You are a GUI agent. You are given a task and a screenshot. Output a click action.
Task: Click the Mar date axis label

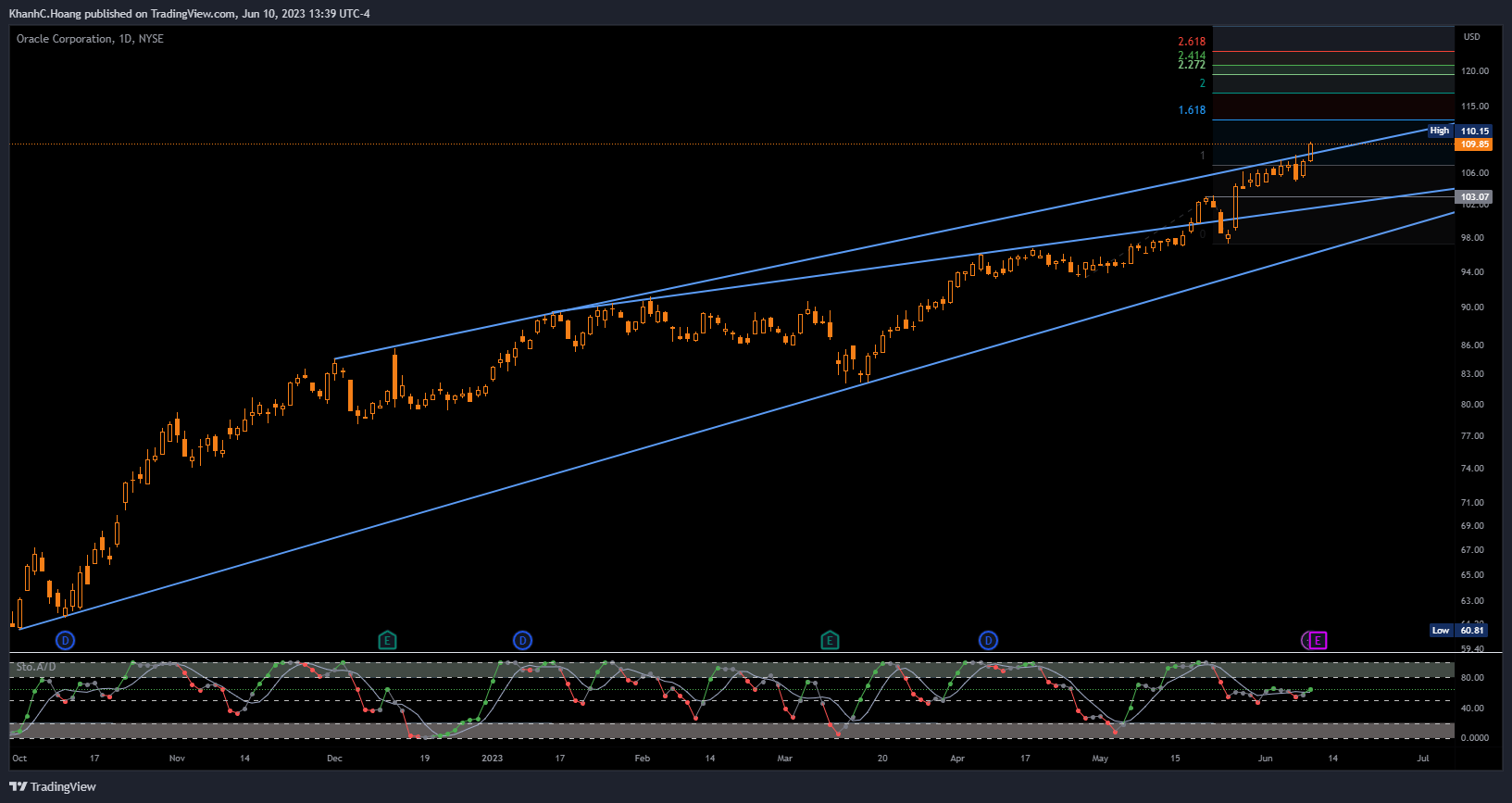pos(784,759)
